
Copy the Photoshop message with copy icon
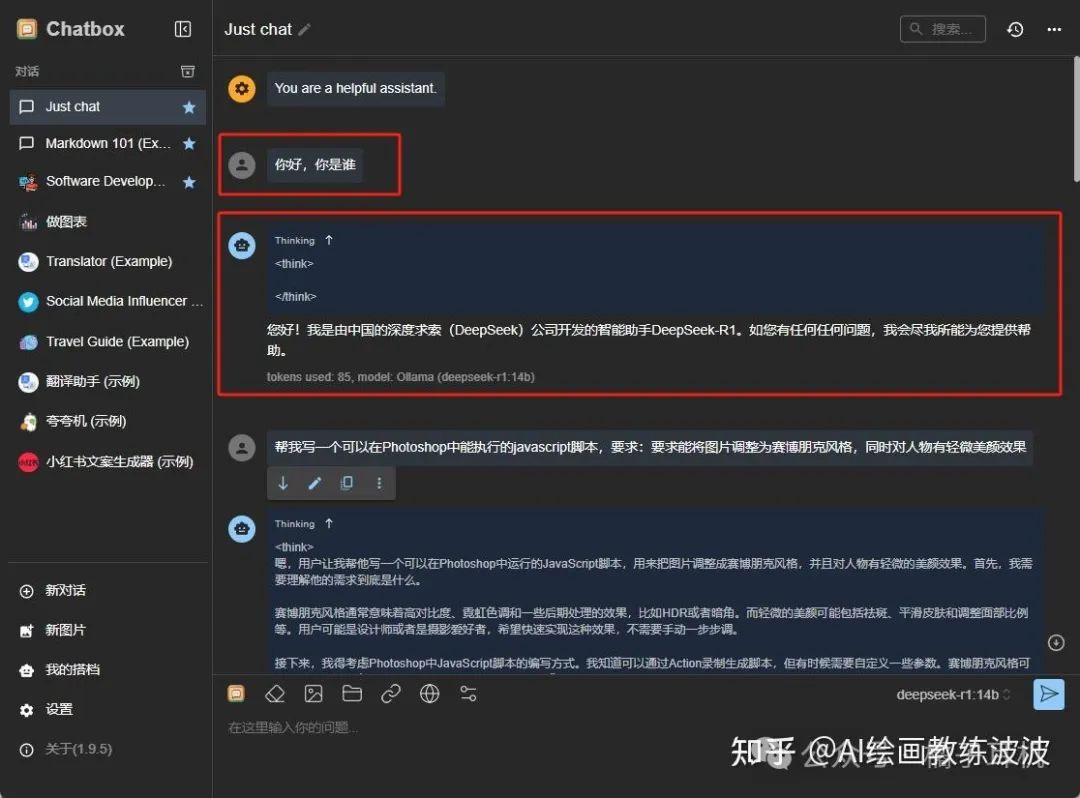point(347,483)
